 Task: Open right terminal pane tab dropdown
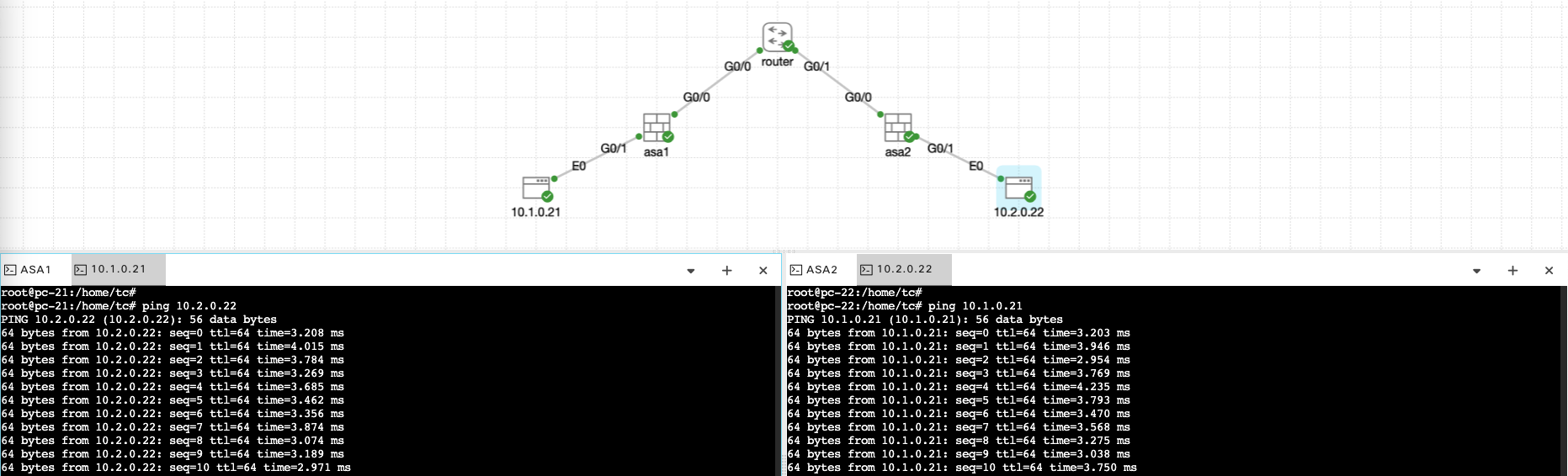tap(1476, 271)
